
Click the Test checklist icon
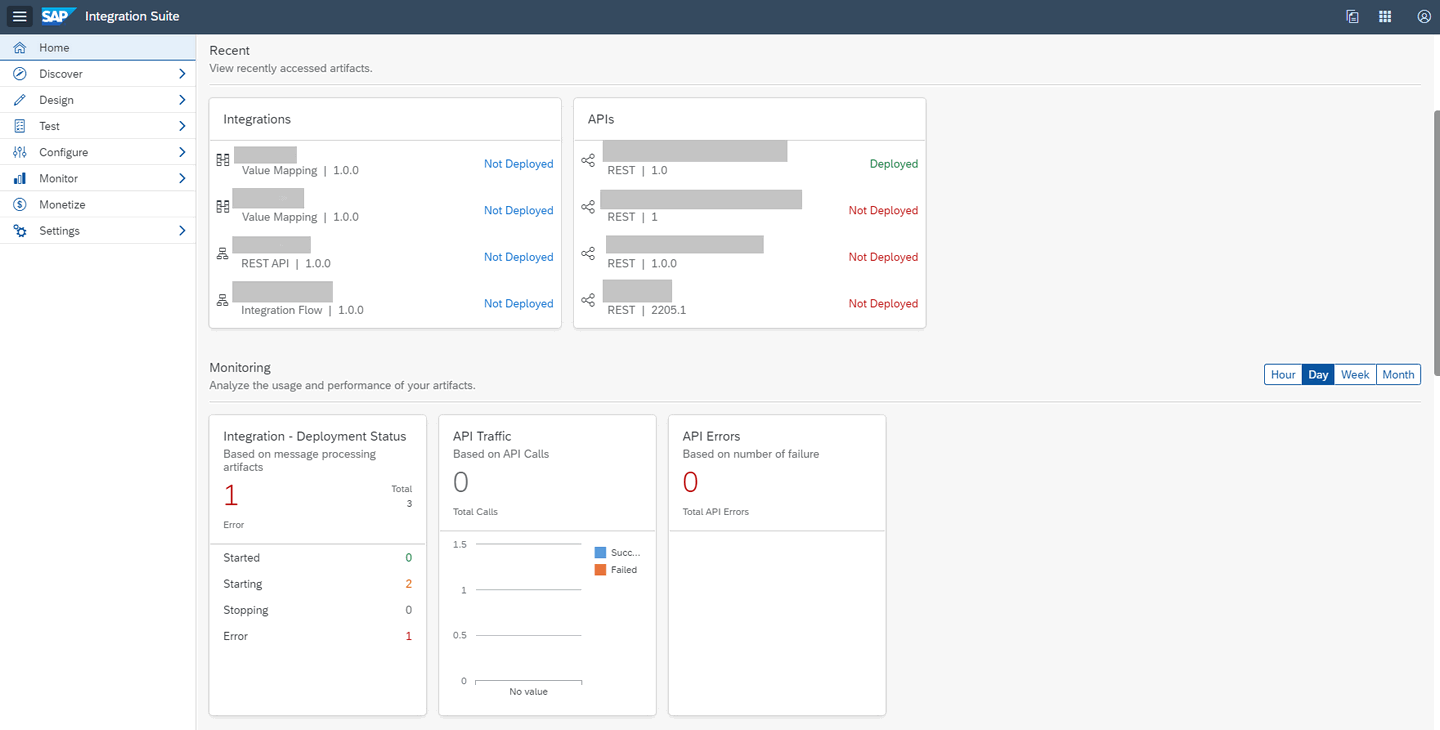20,126
